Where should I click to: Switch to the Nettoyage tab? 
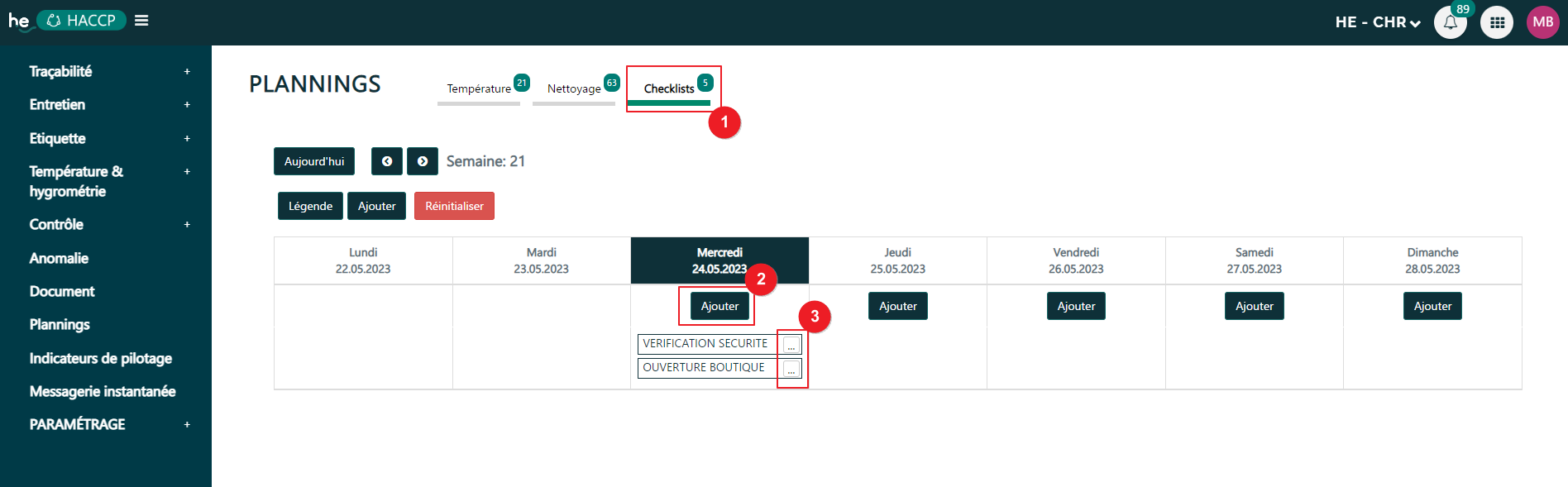pos(574,89)
